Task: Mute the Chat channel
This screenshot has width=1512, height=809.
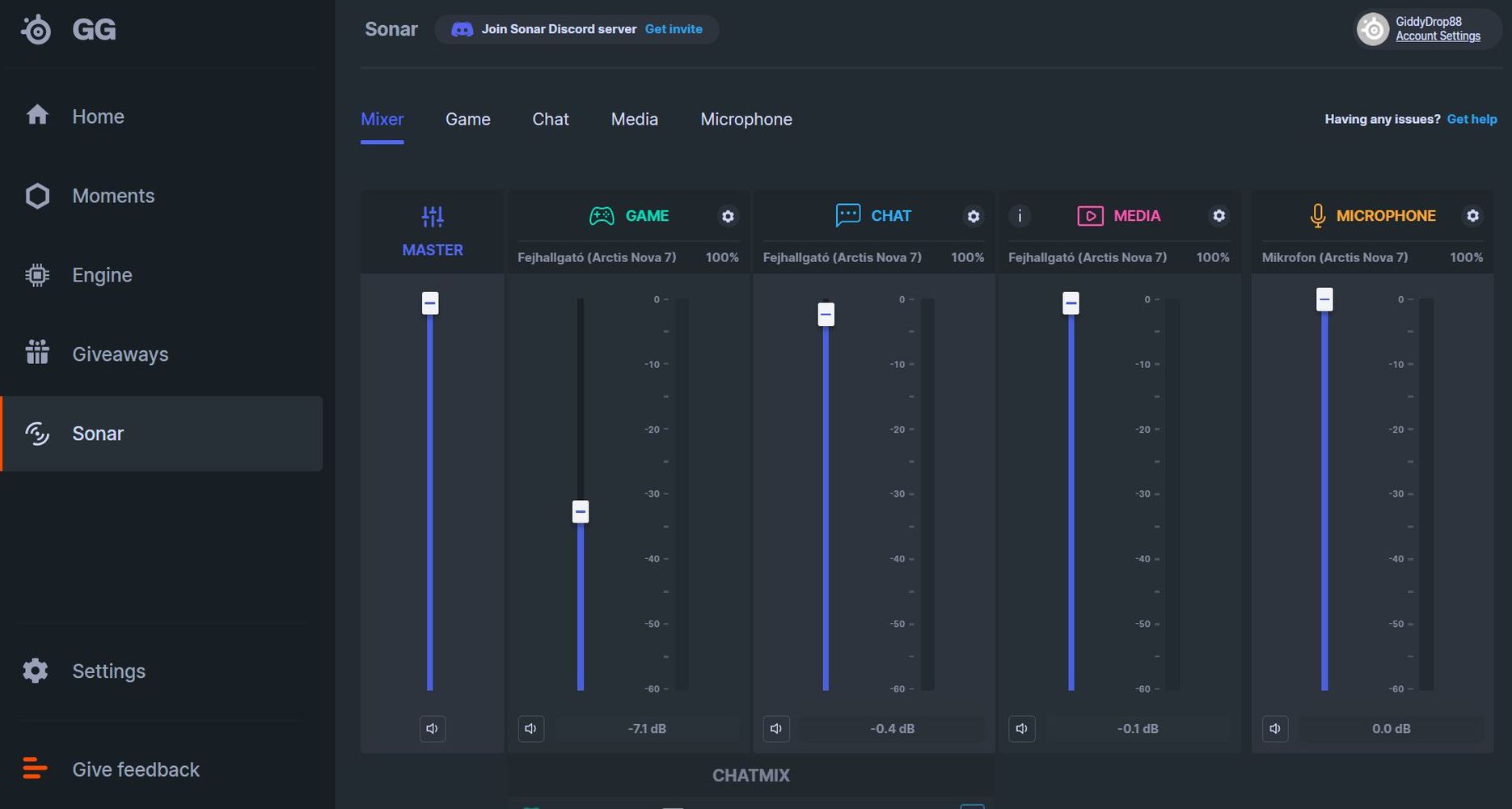Action: pos(776,728)
